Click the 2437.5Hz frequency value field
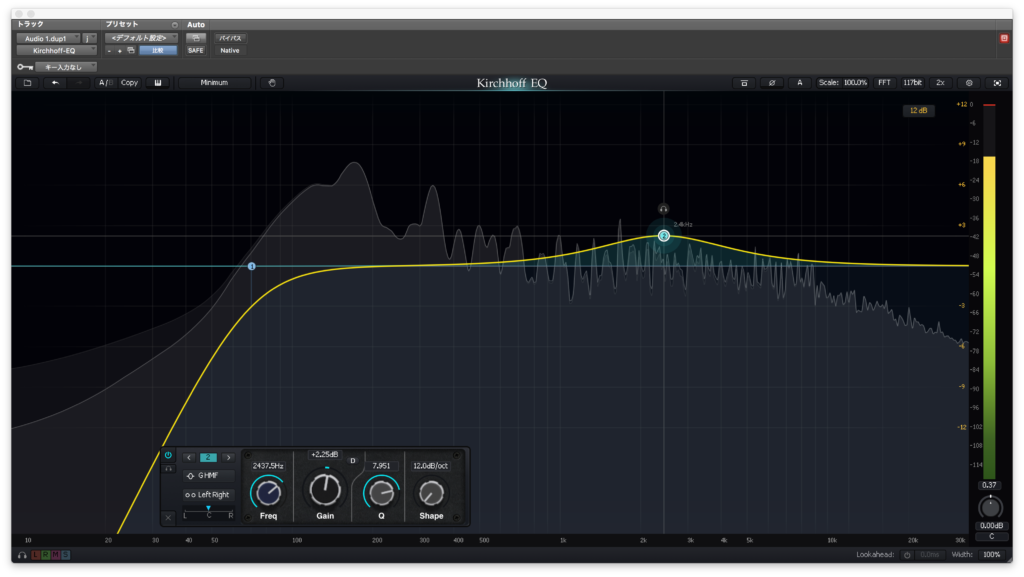The height and width of the screenshot is (577, 1024). (x=268, y=466)
